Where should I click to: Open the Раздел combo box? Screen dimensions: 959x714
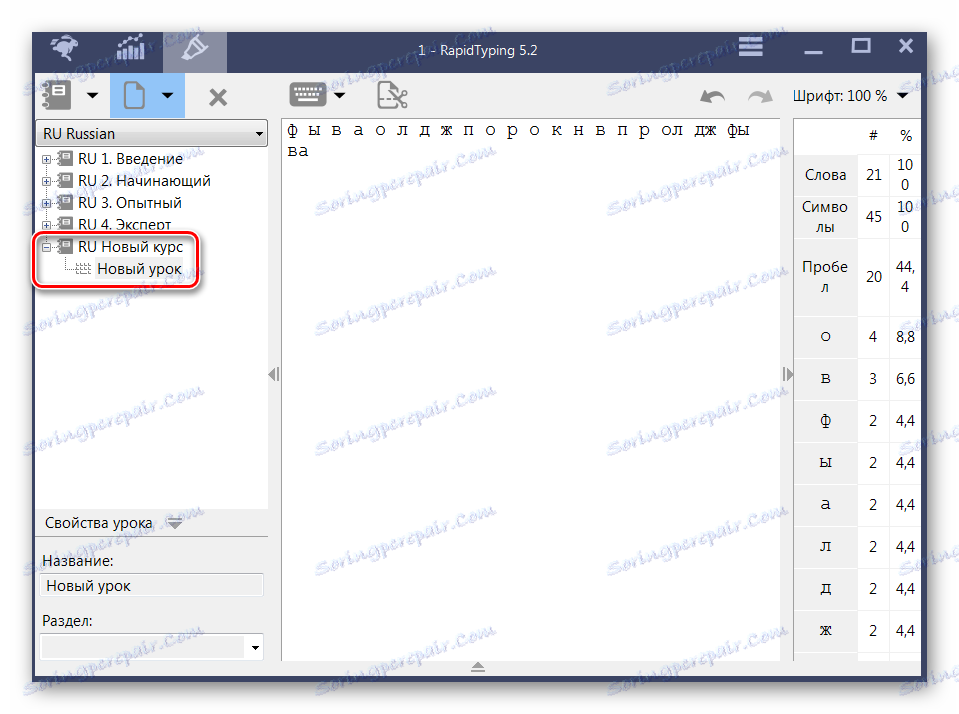pyautogui.click(x=151, y=647)
